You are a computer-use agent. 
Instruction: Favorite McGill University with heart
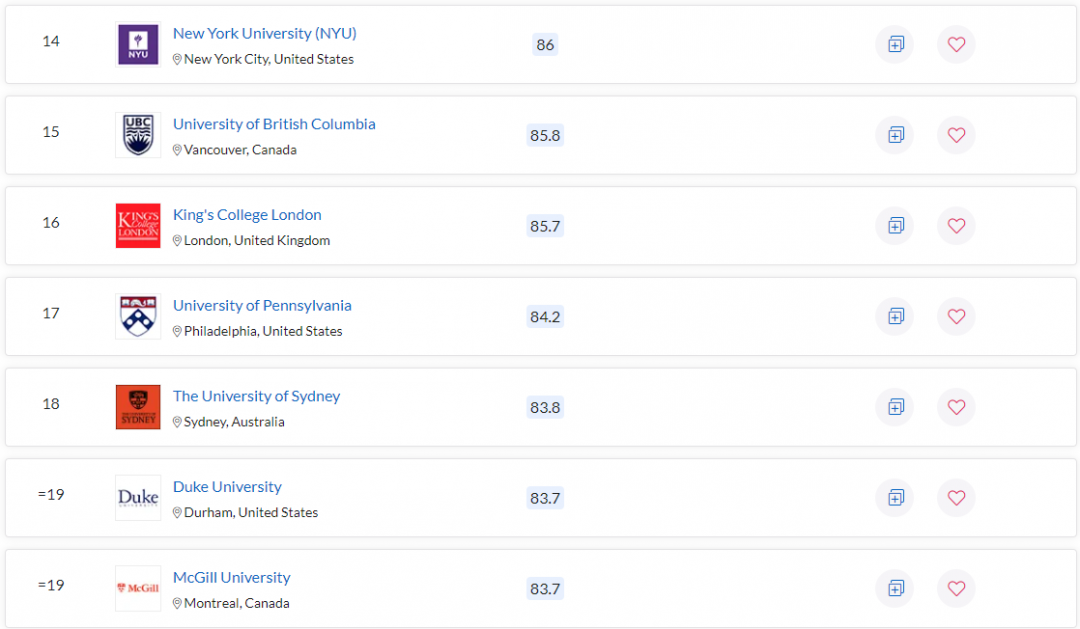(x=956, y=588)
